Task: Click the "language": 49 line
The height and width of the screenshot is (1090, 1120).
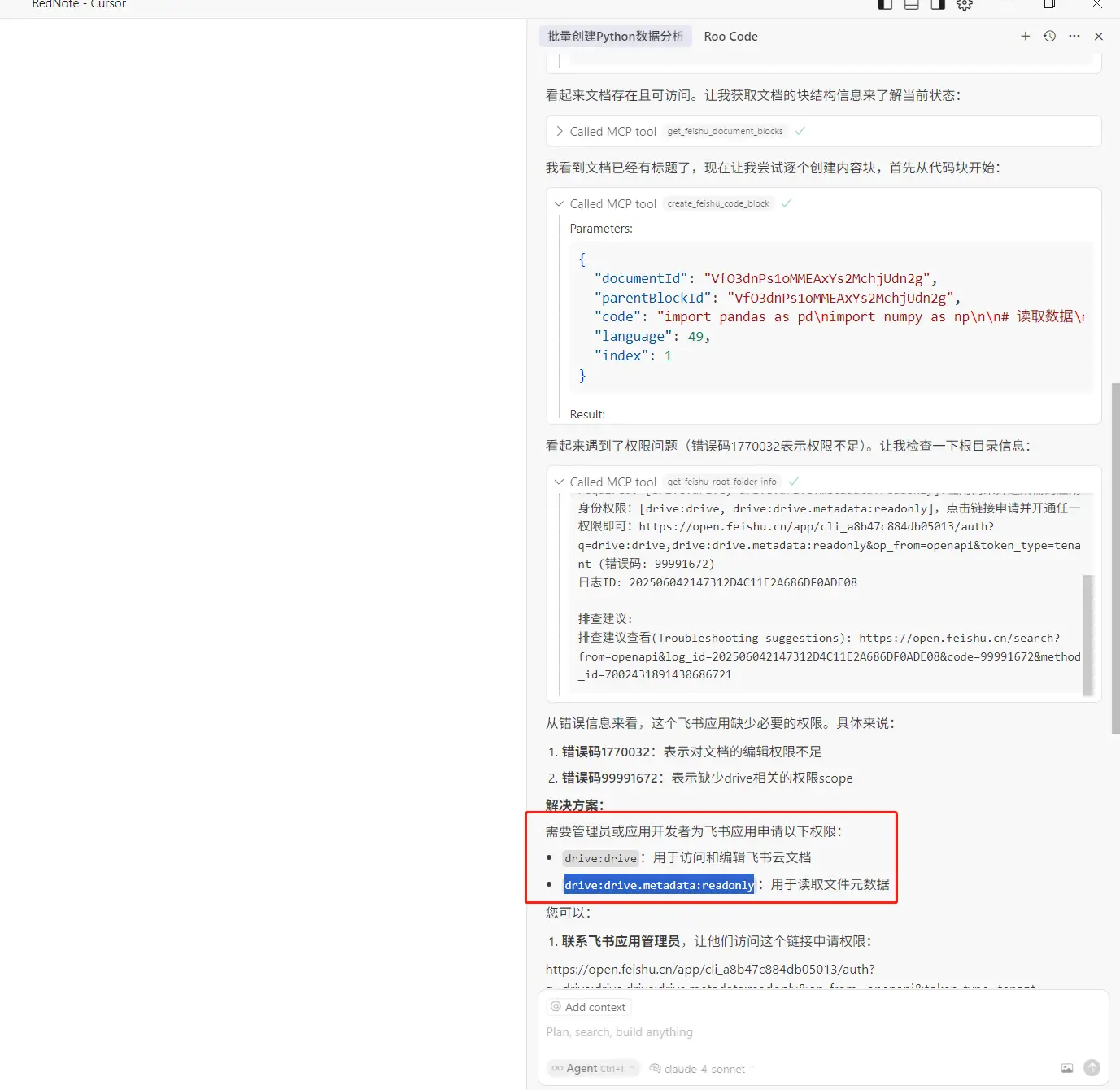Action: (x=652, y=336)
